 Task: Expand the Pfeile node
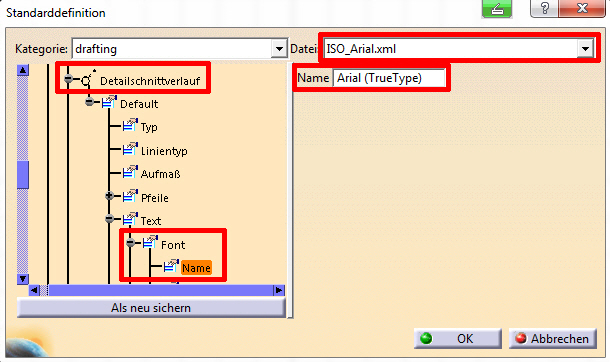[109, 196]
